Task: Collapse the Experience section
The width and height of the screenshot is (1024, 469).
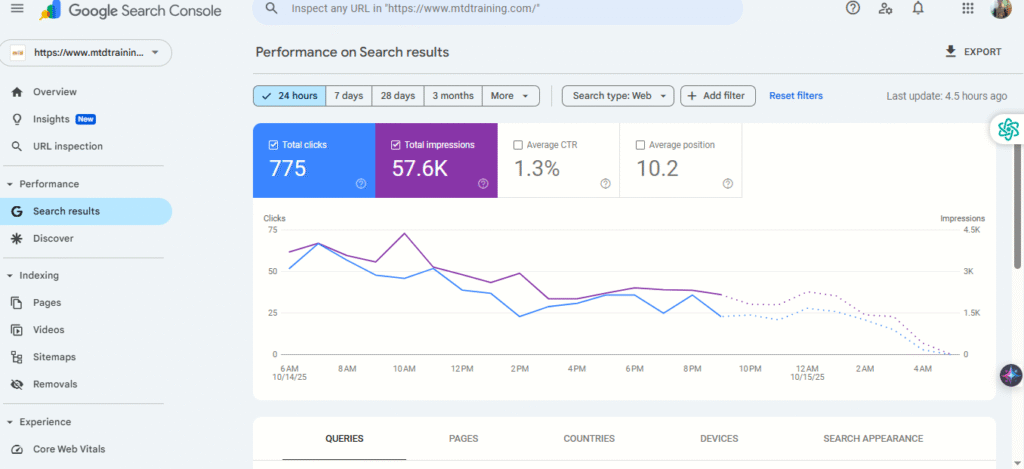Action: click(9, 422)
